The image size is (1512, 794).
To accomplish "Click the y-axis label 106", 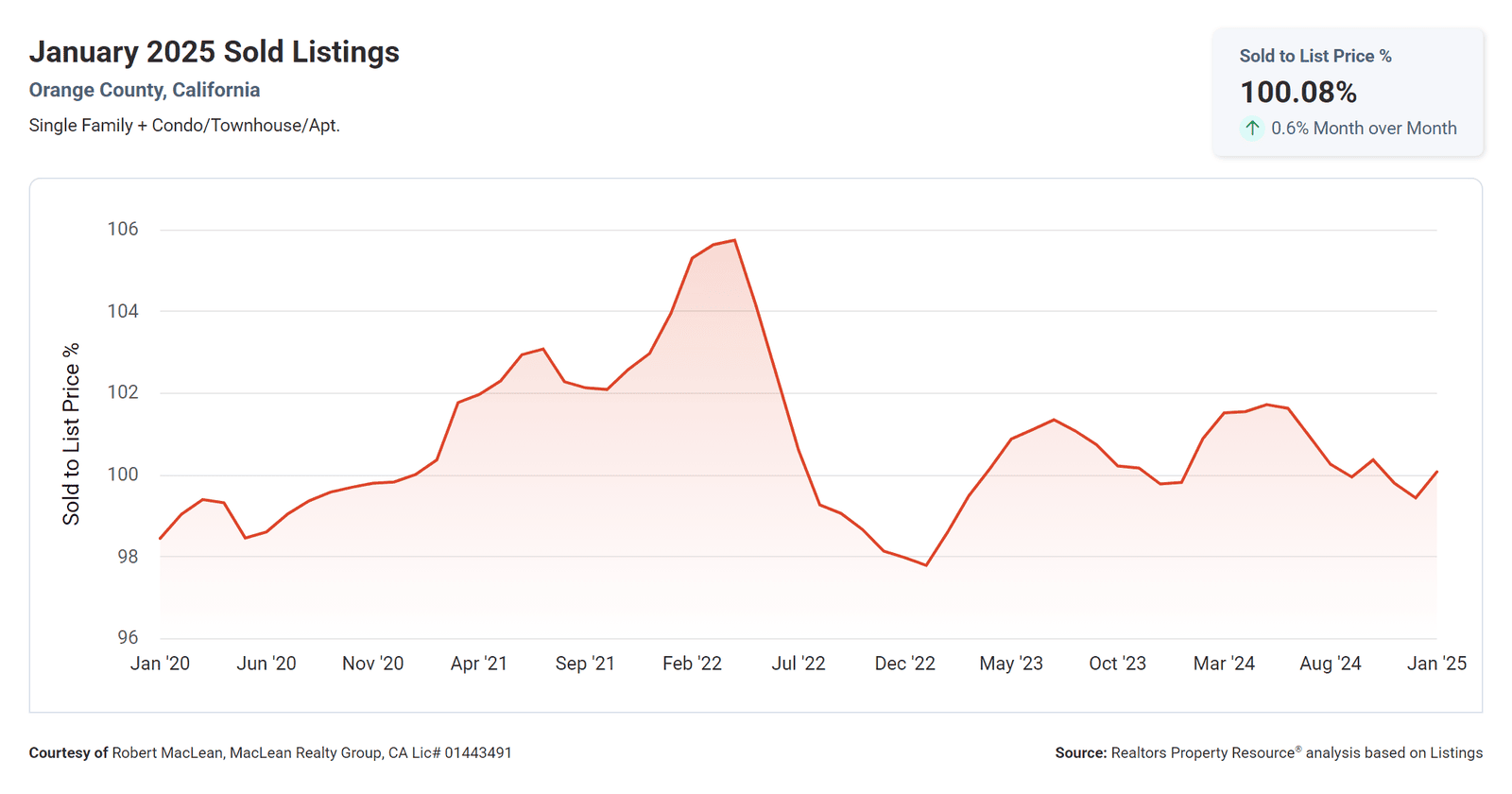I will [123, 229].
